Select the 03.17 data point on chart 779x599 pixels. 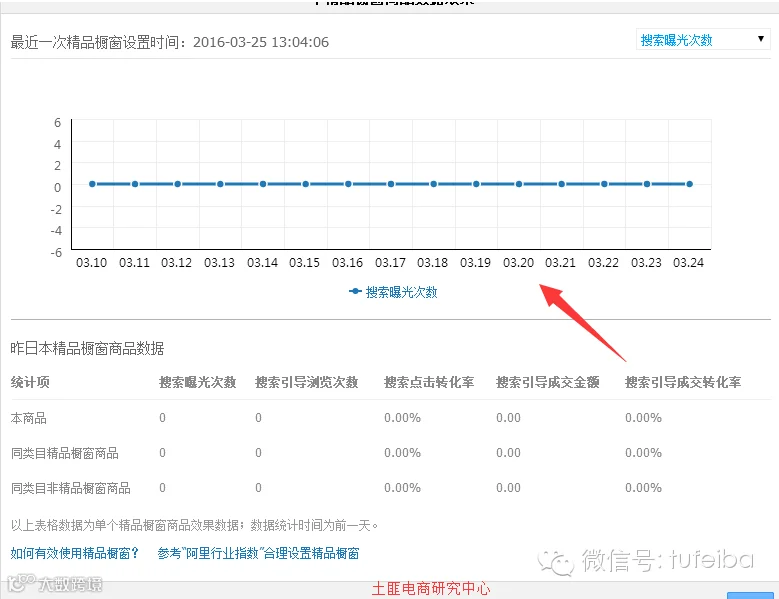[391, 184]
